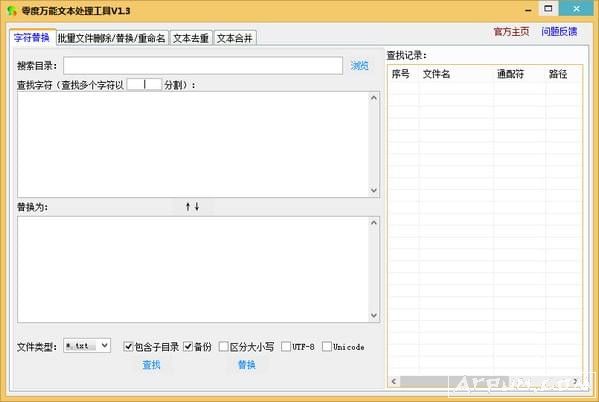599x402 pixels.
Task: Uncheck the 备份 backup option
Action: point(188,347)
